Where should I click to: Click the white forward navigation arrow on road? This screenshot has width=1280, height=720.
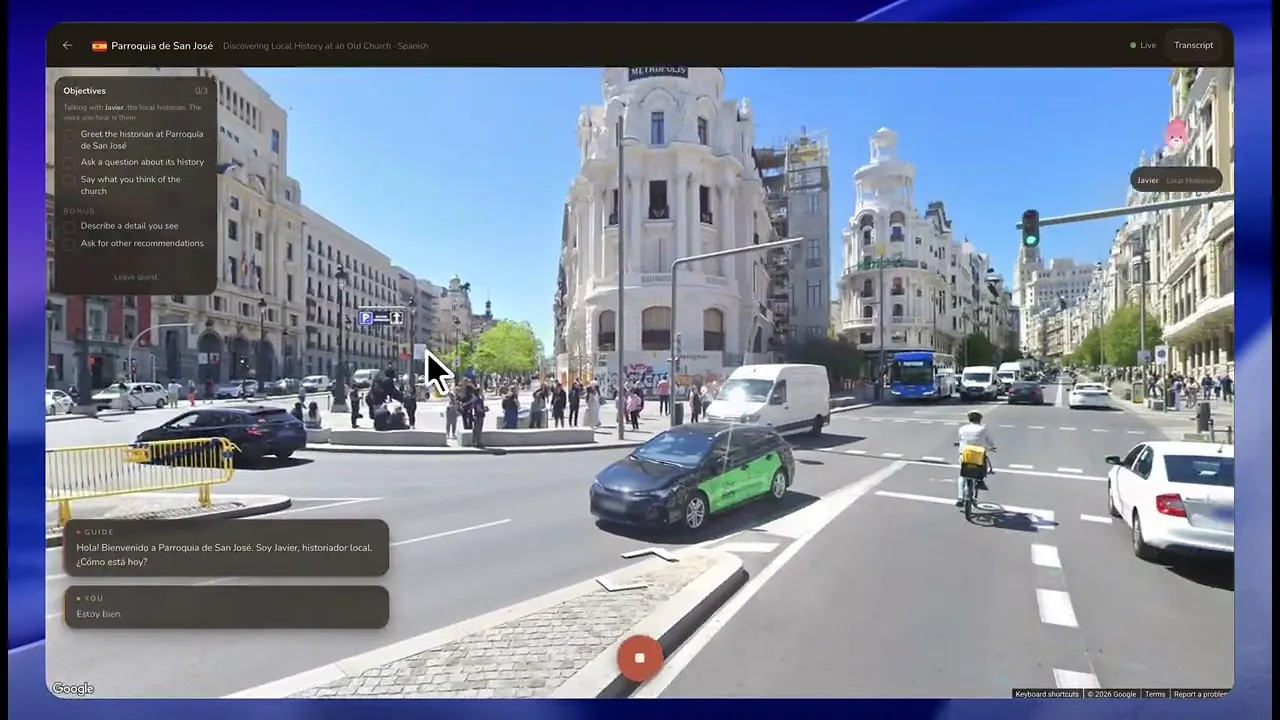point(649,553)
